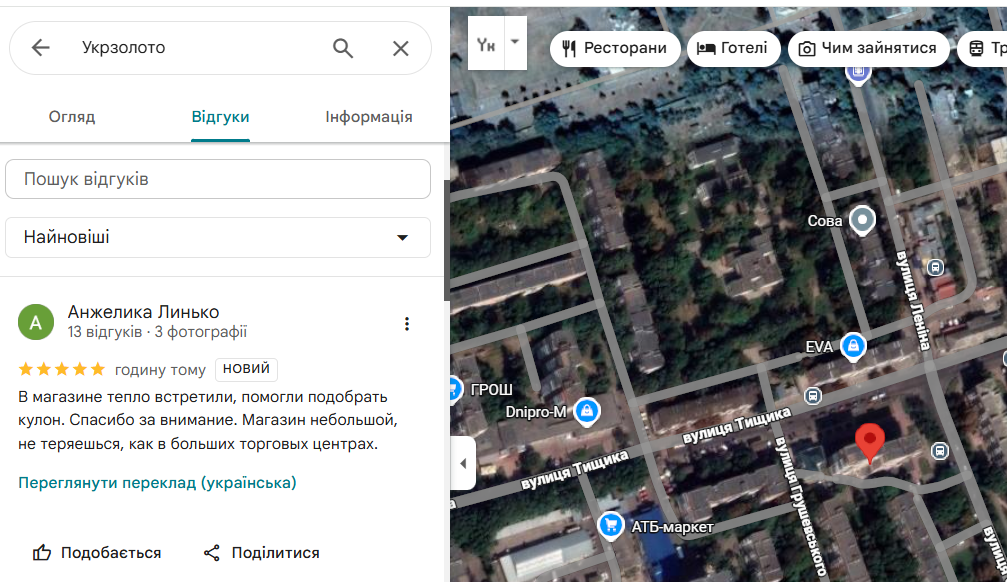The height and width of the screenshot is (582, 1007).
Task: Click the Поділитися share button
Action: [261, 552]
